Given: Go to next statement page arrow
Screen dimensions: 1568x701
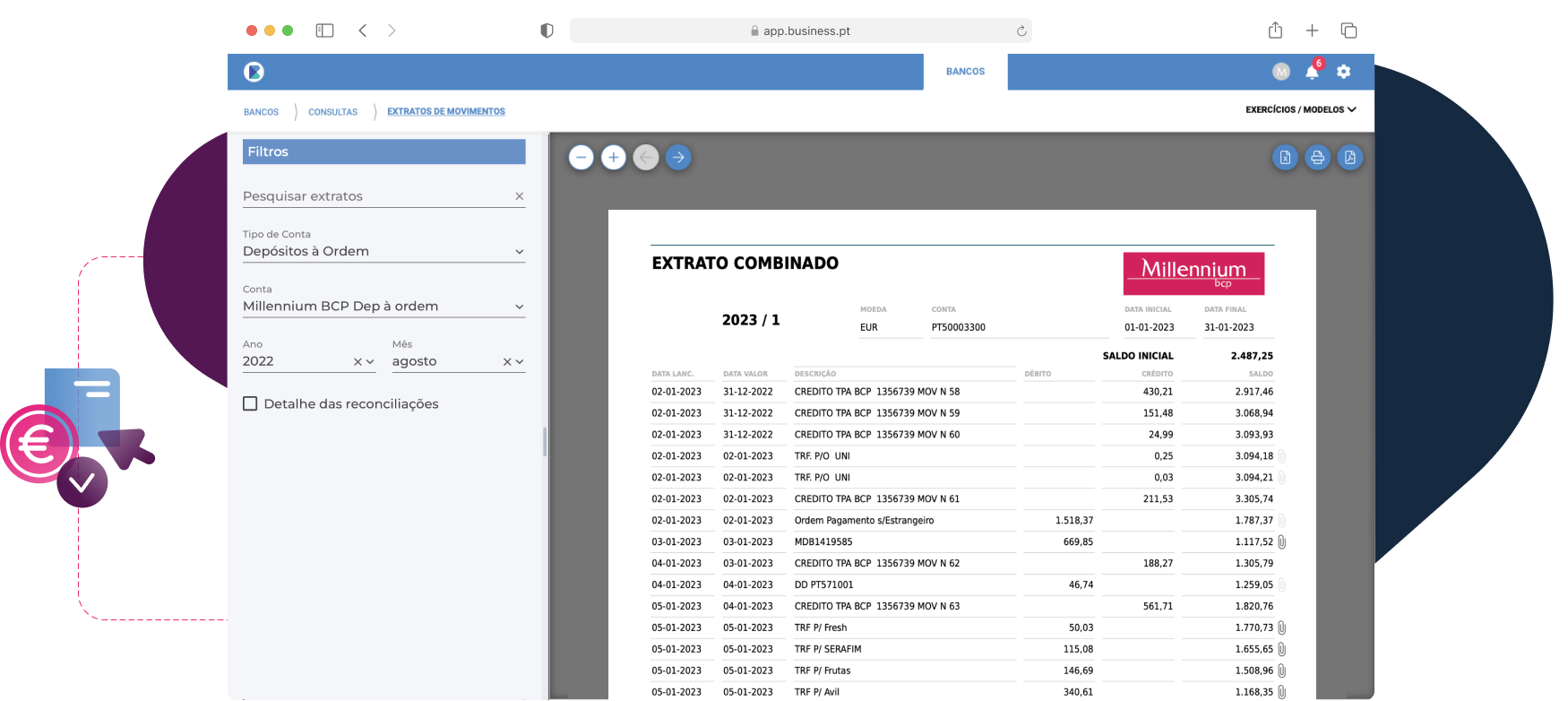Looking at the screenshot, I should tap(678, 158).
